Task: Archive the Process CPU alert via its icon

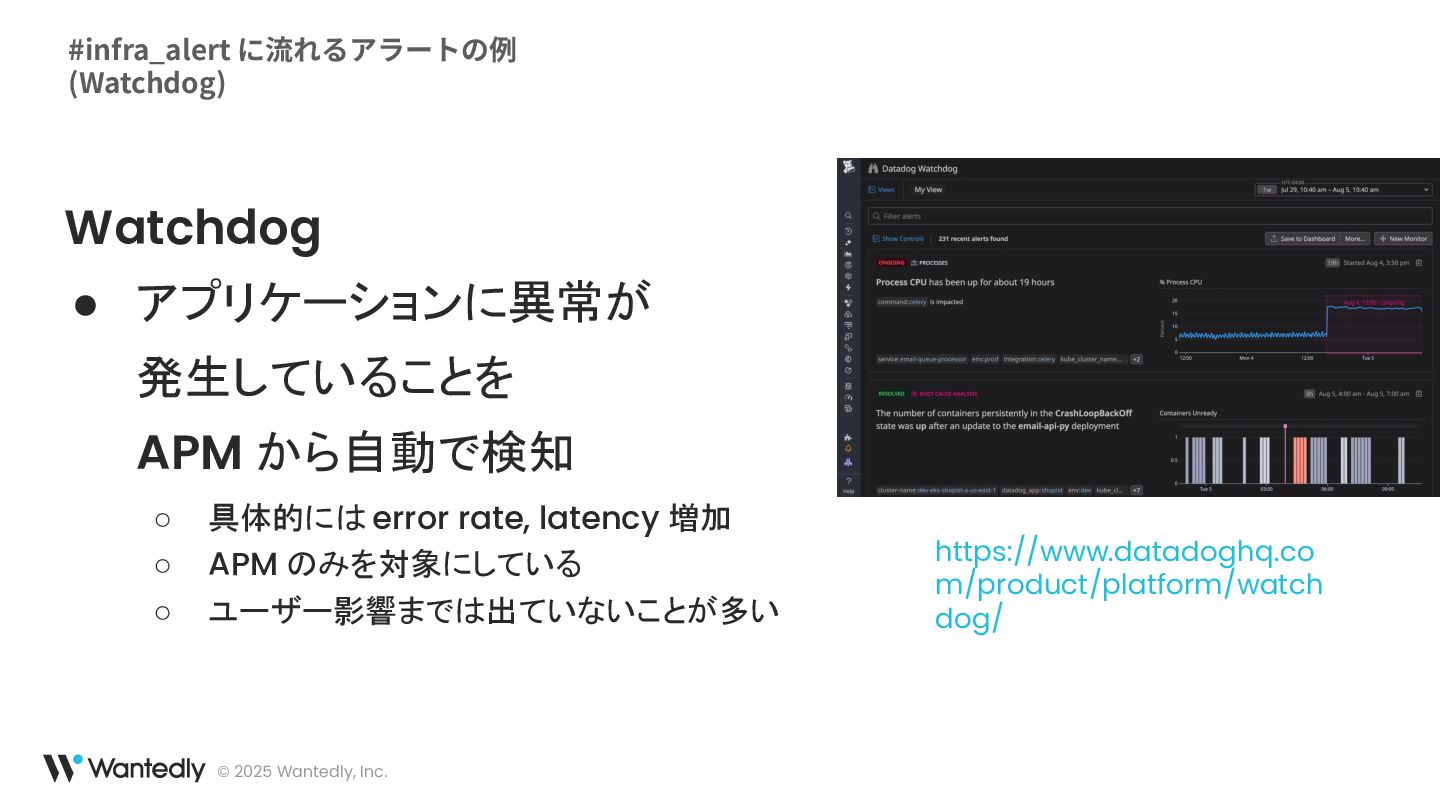Action: [x=1419, y=263]
